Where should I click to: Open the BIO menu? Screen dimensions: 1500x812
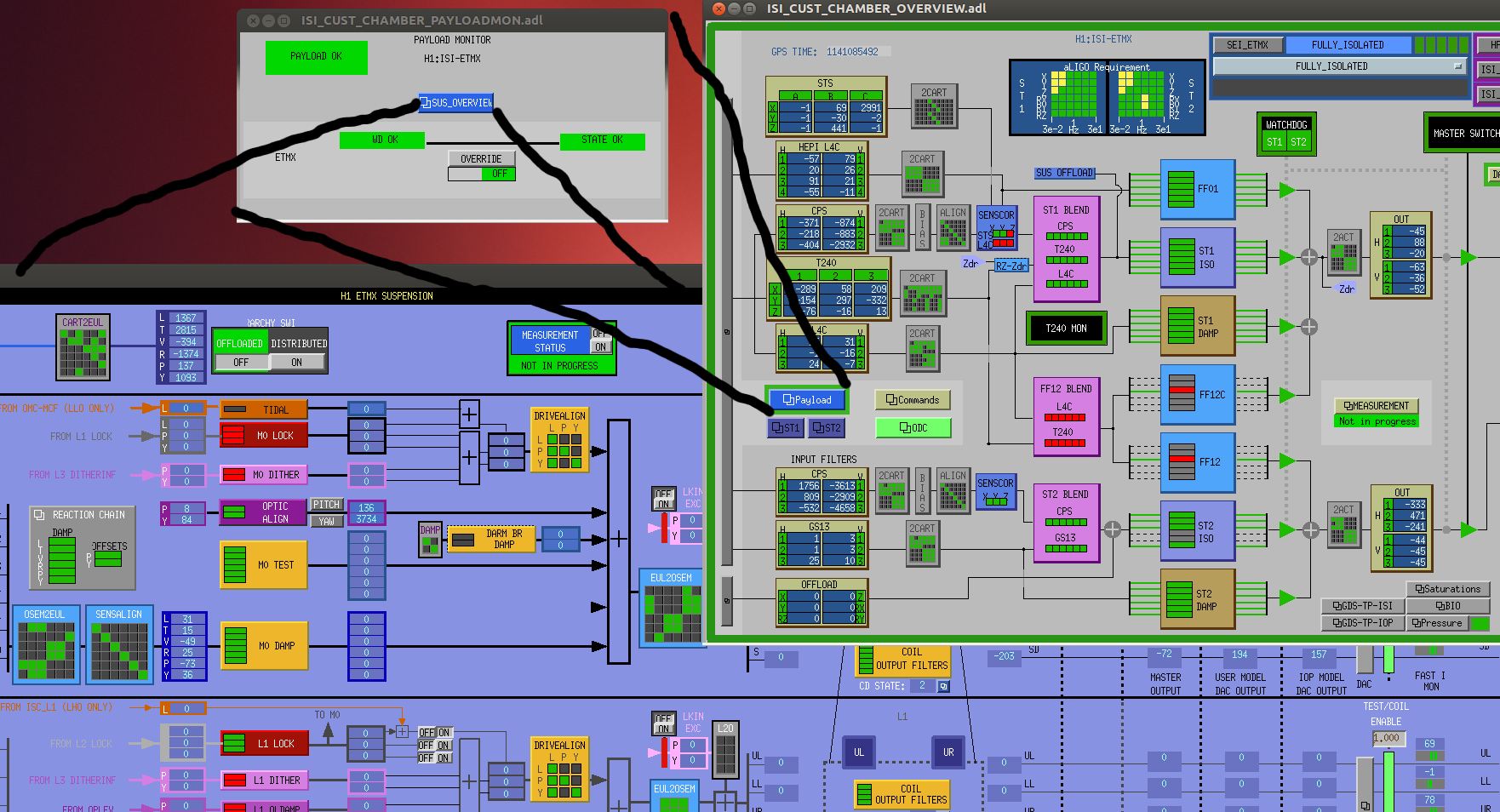[x=1448, y=606]
